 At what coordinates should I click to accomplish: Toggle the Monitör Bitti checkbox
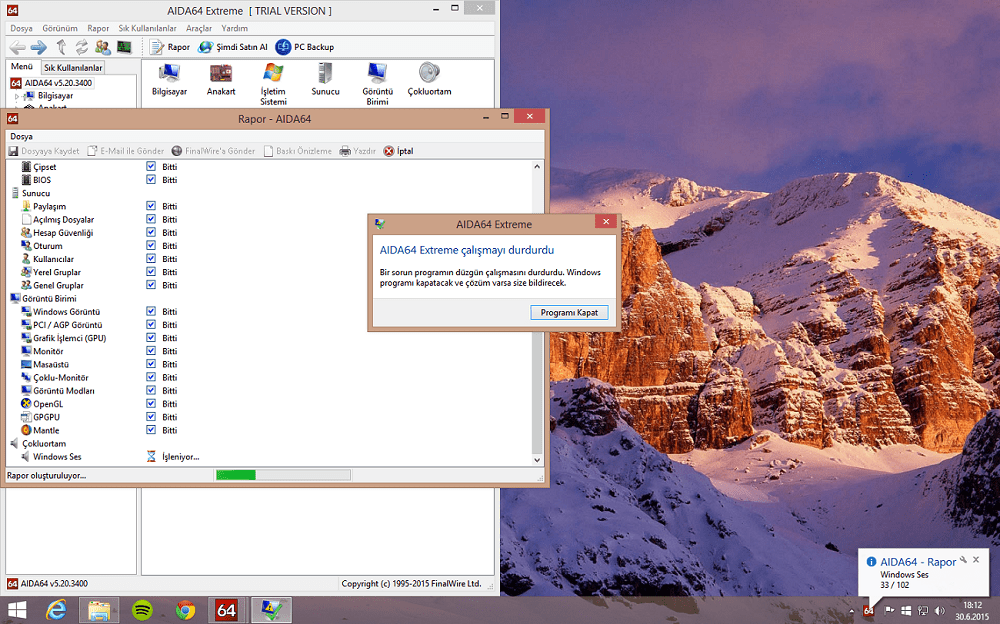click(151, 351)
